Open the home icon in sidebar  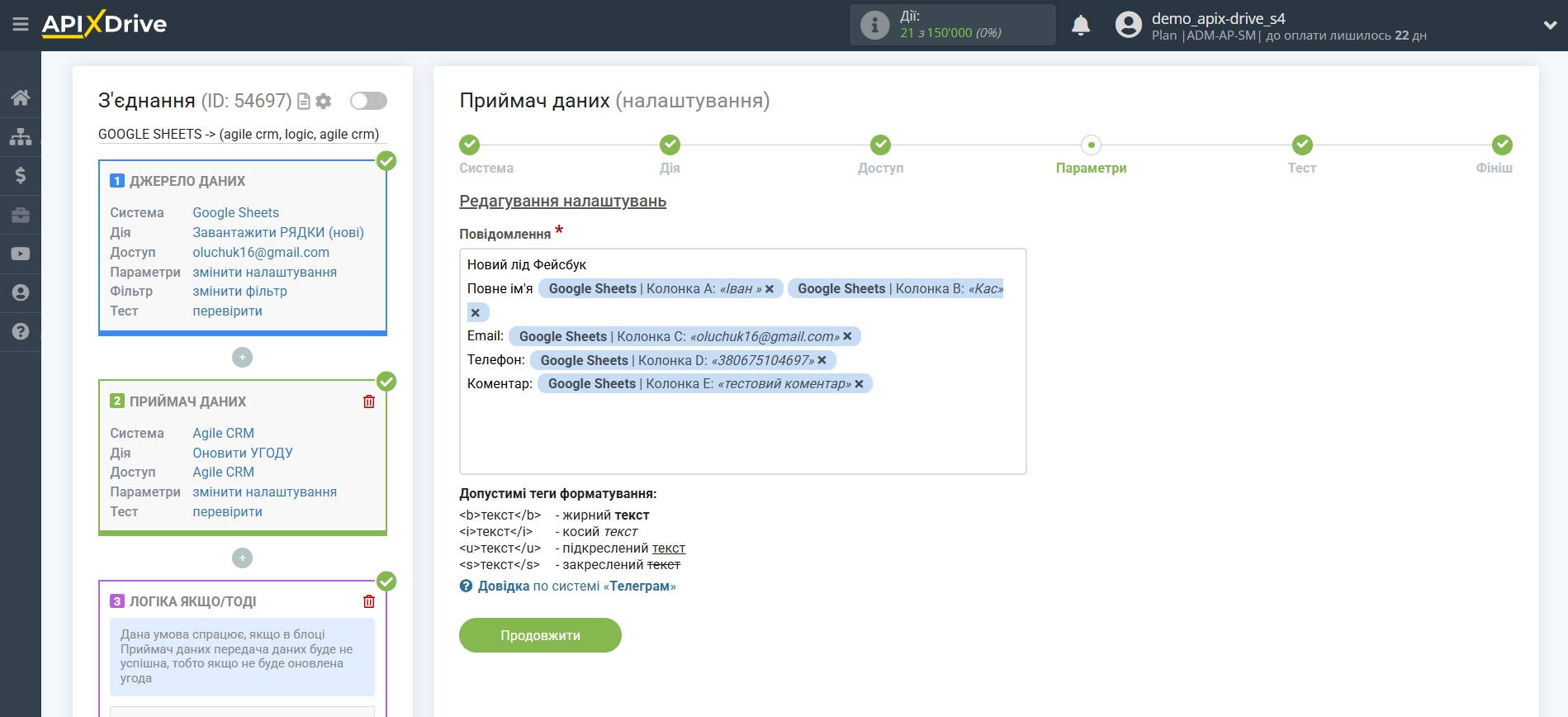21,97
